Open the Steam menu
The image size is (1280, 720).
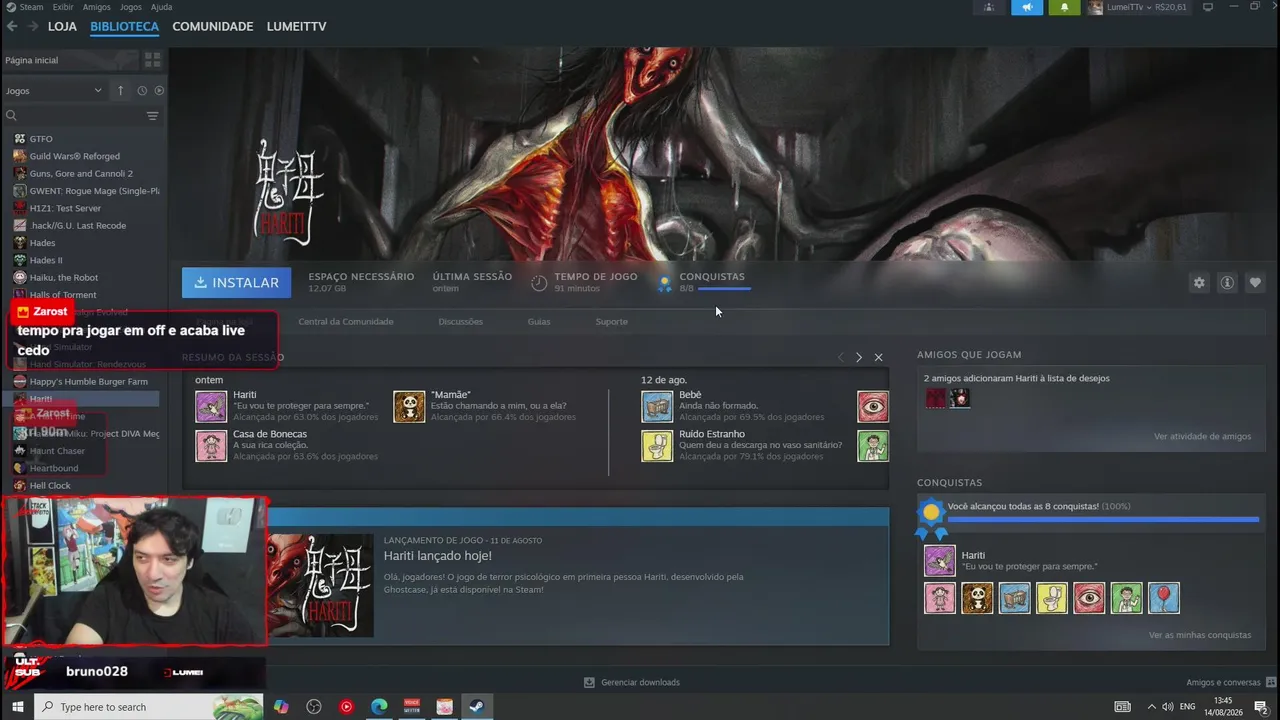click(25, 7)
